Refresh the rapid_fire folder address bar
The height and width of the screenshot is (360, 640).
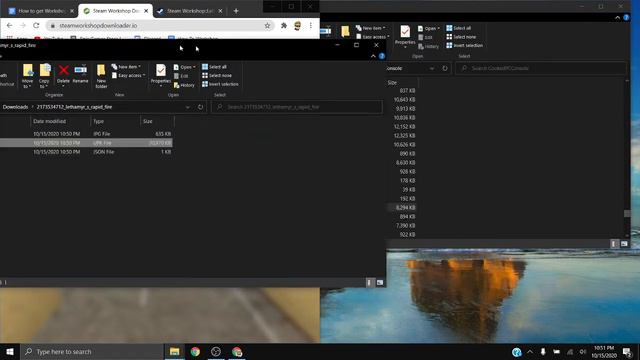pyautogui.click(x=200, y=107)
